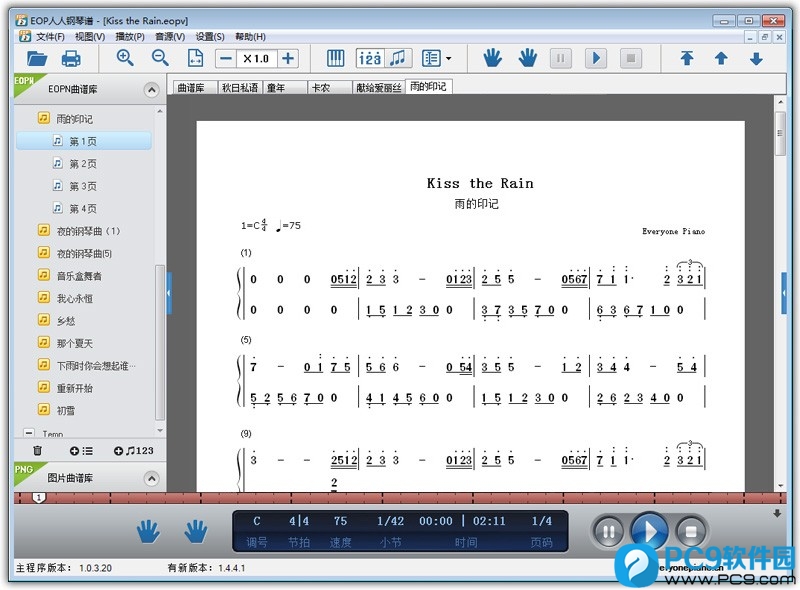Open 第 3 页 of the score
The image size is (800, 590).
83,186
